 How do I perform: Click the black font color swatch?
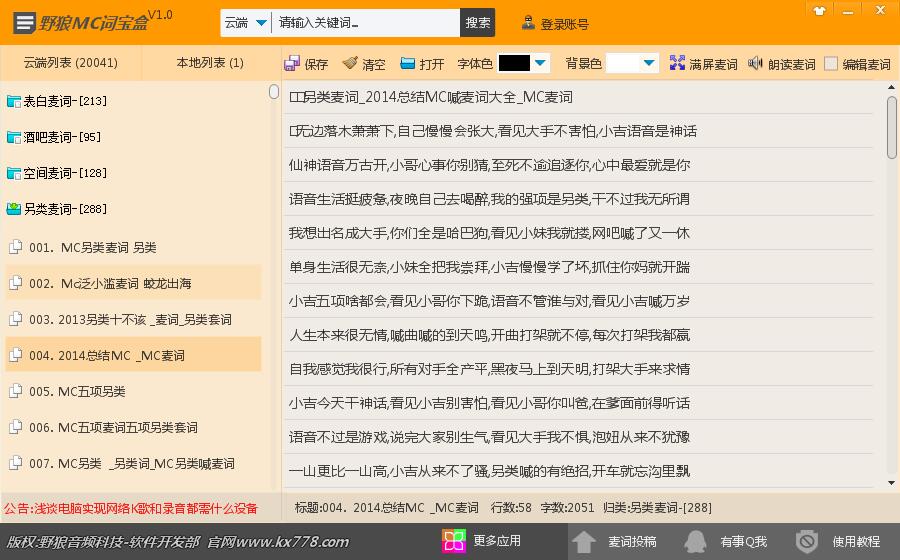click(514, 64)
